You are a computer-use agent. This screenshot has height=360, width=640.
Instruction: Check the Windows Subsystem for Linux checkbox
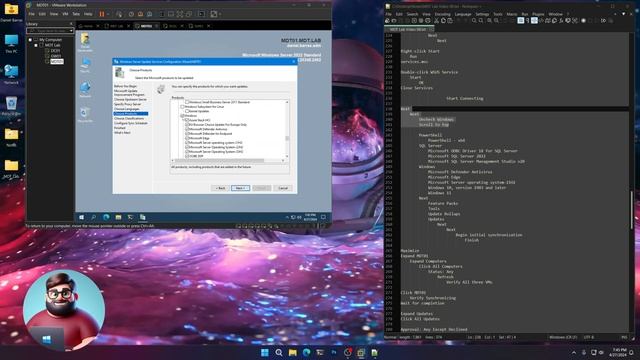point(182,107)
